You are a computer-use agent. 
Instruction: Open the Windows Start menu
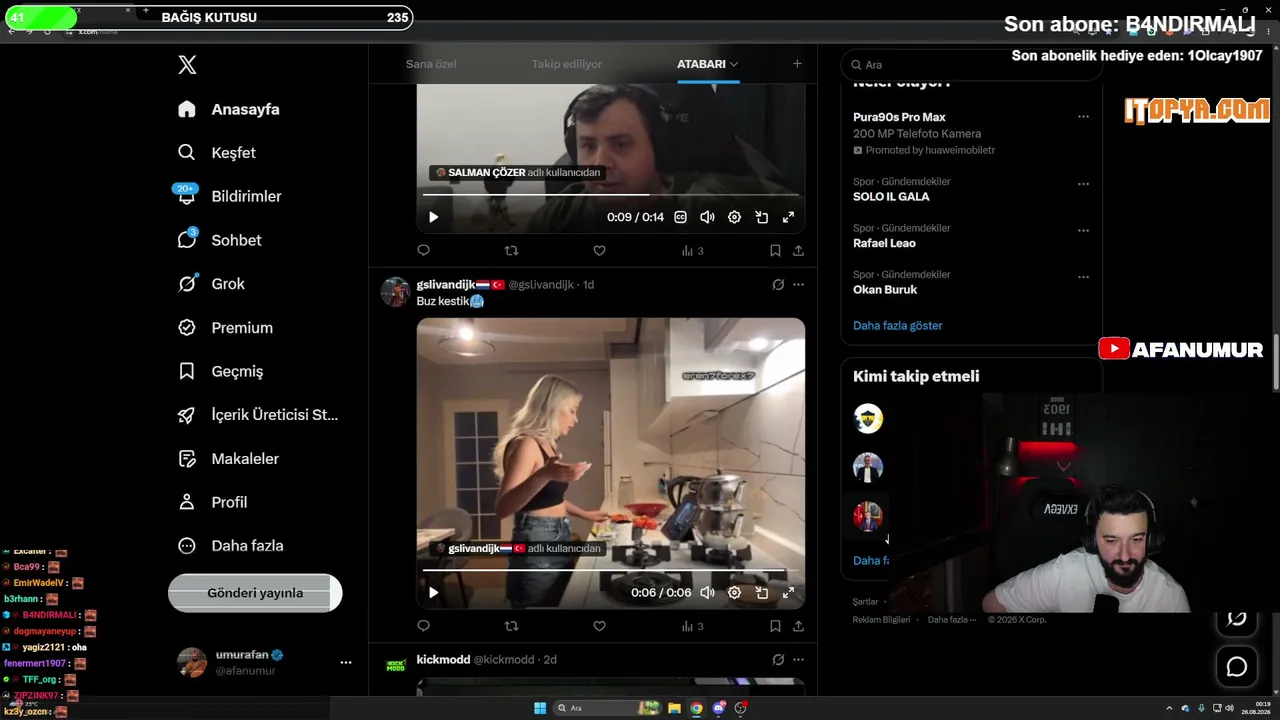(x=540, y=708)
